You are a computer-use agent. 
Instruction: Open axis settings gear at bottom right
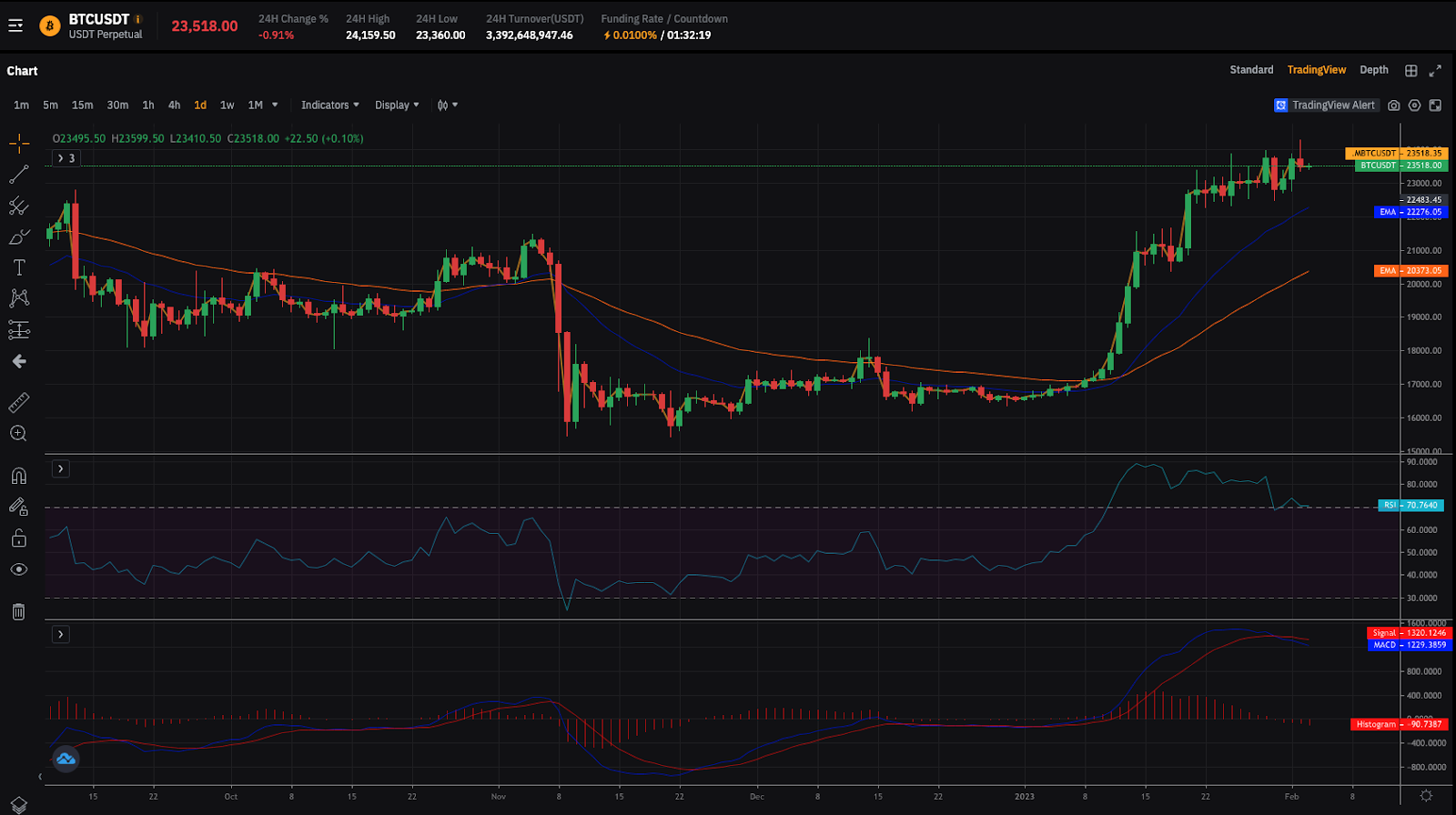pos(1426,796)
